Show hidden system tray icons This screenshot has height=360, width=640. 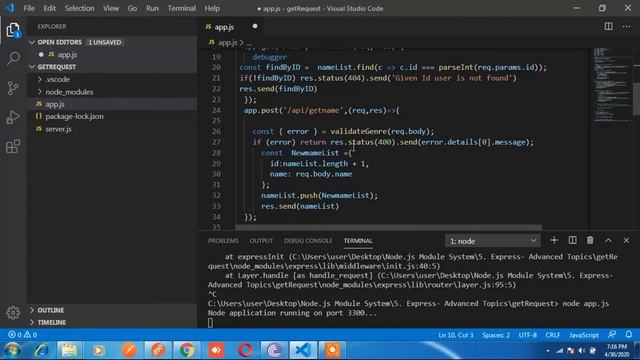548,351
